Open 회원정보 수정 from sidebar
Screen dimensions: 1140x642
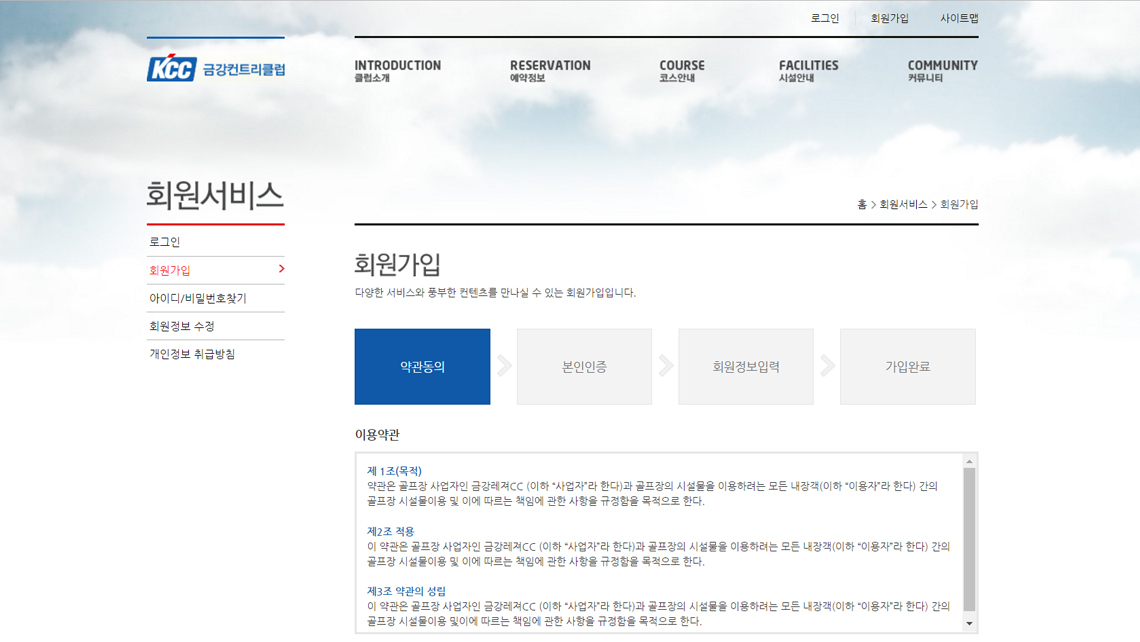pyautogui.click(x=182, y=326)
